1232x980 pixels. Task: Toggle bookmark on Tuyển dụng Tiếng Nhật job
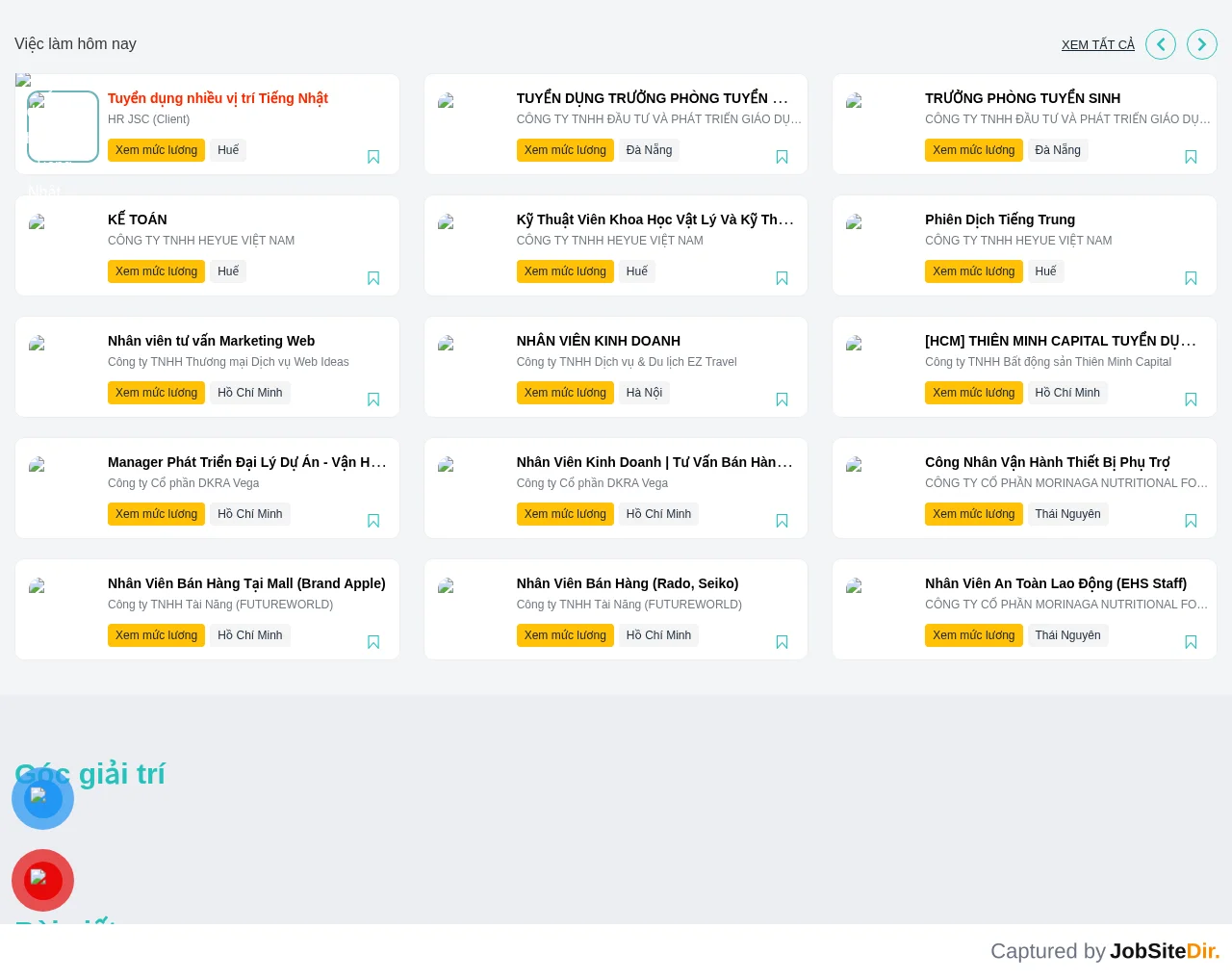[x=373, y=157]
